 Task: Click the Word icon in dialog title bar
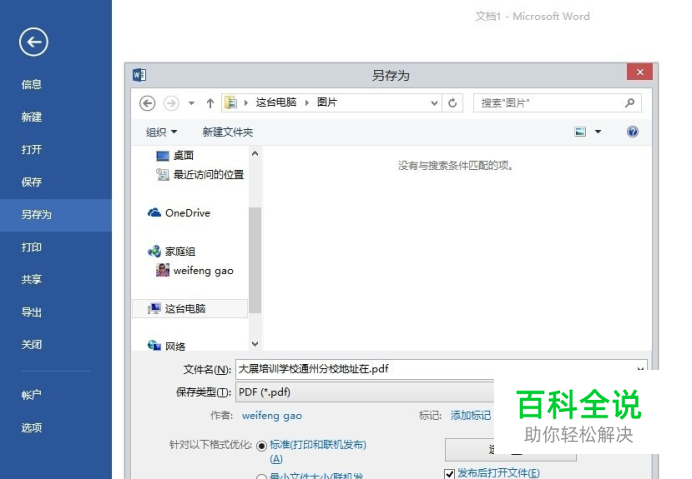pos(139,75)
